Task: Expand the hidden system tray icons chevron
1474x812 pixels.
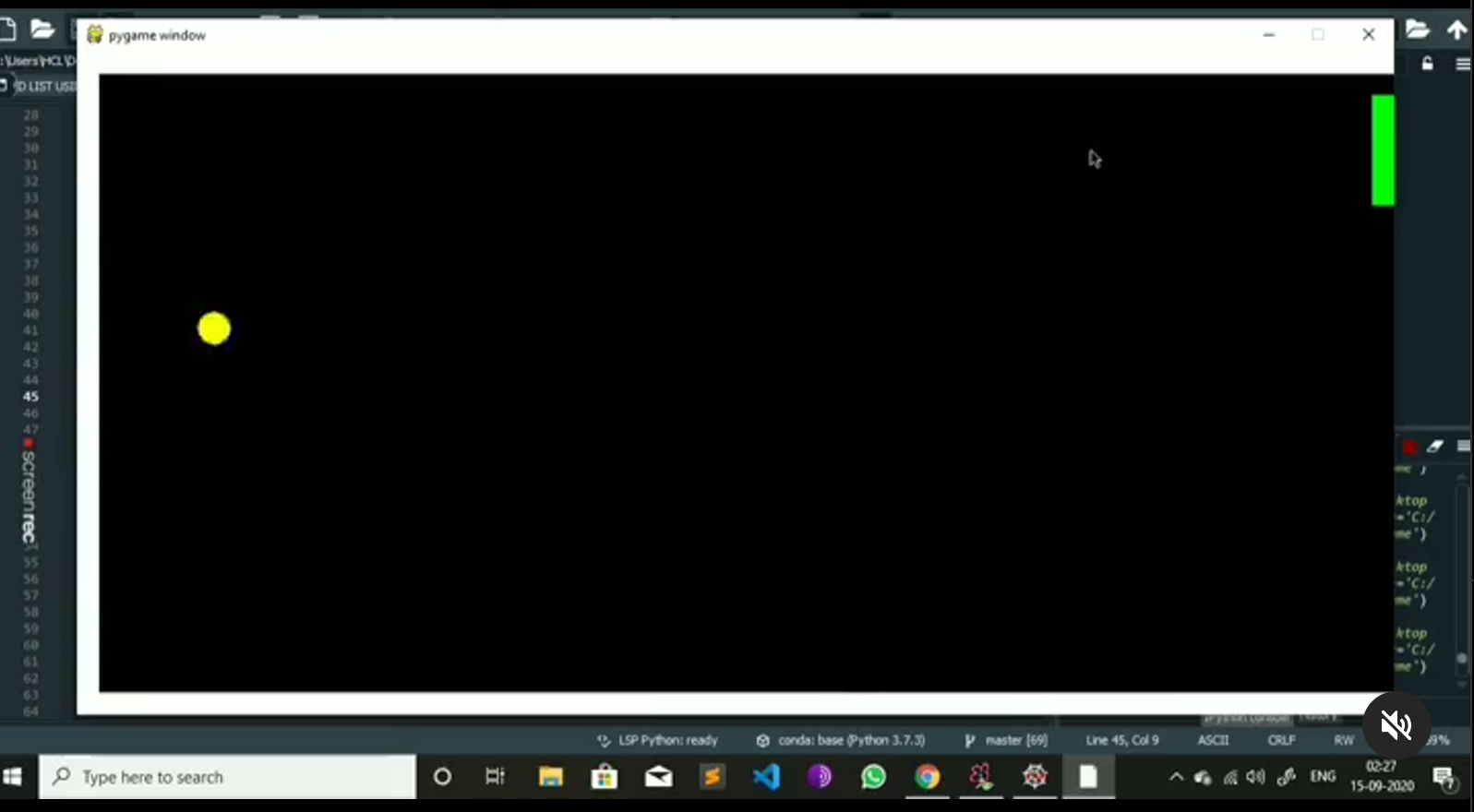Action: click(x=1176, y=777)
